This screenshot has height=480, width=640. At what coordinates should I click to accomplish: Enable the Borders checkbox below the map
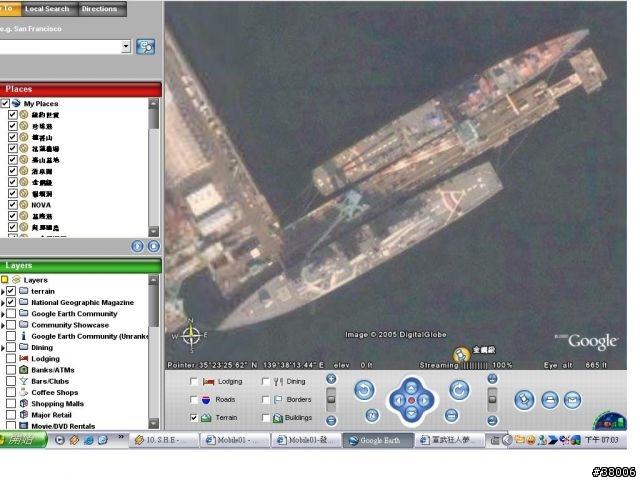click(266, 400)
